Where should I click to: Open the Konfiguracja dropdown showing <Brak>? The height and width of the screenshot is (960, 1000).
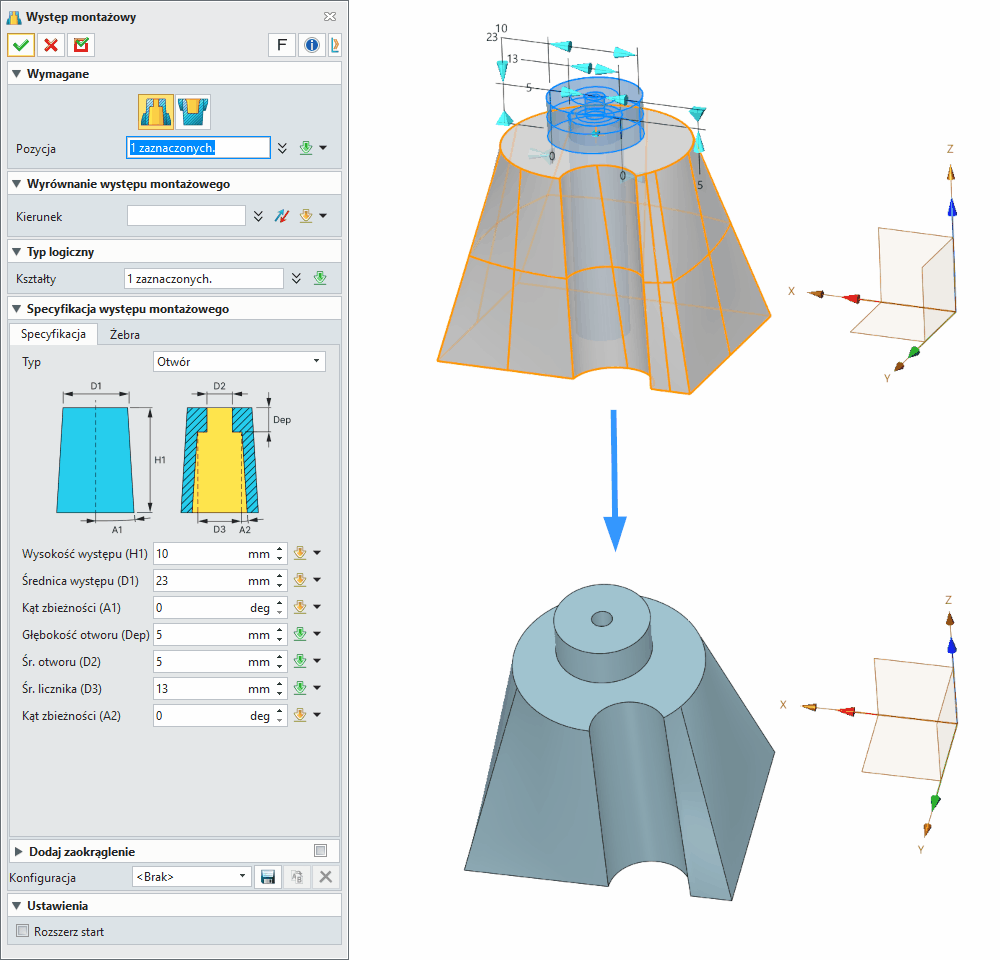191,877
